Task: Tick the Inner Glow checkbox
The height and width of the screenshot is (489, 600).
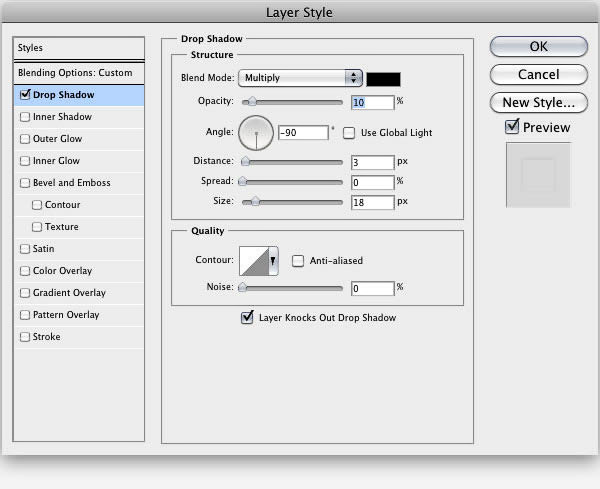Action: [25, 161]
